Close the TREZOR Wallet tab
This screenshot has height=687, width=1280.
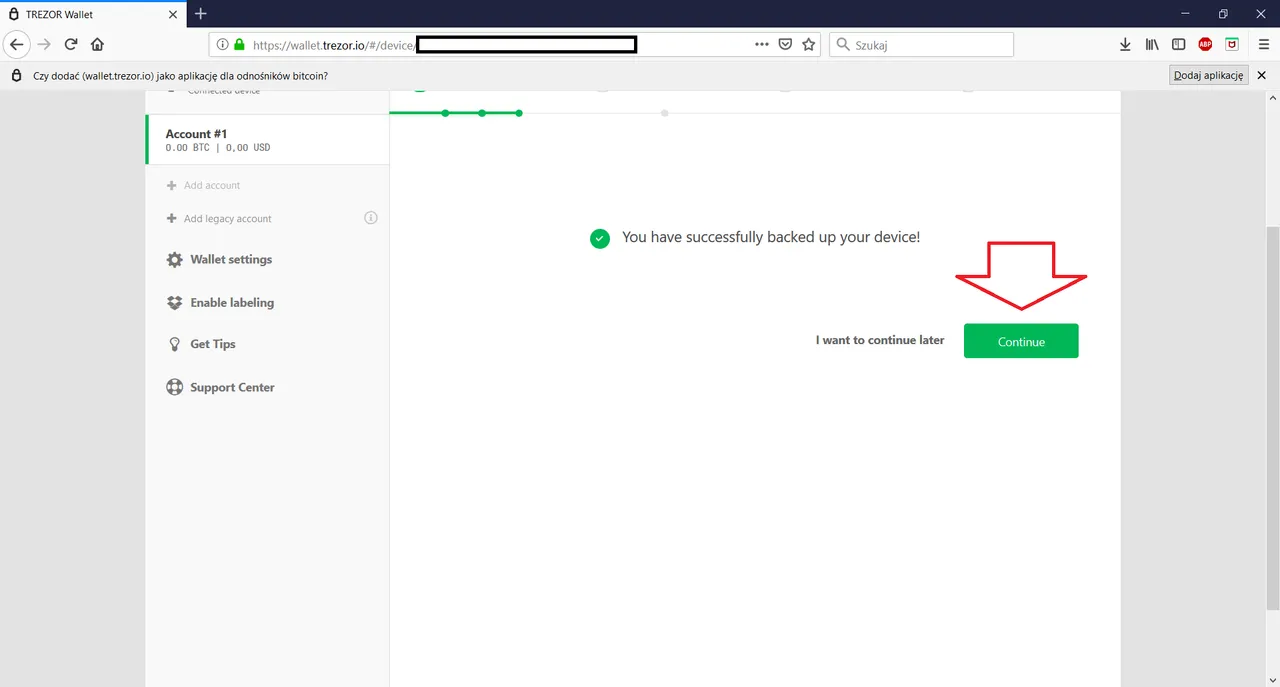click(172, 14)
